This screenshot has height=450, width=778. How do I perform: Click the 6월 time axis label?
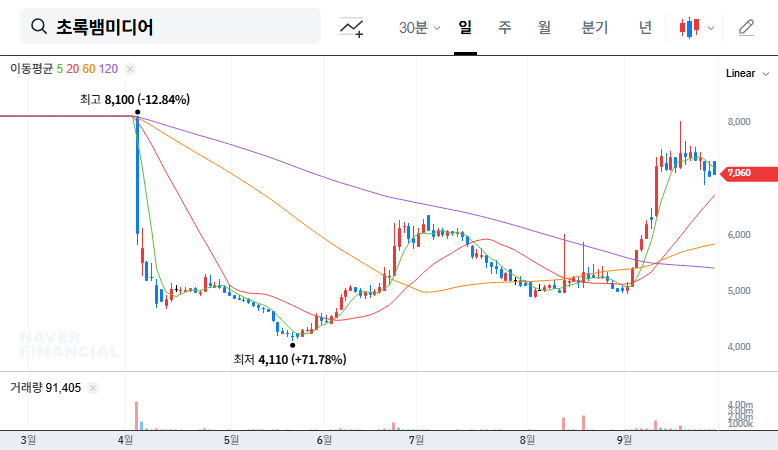point(324,440)
